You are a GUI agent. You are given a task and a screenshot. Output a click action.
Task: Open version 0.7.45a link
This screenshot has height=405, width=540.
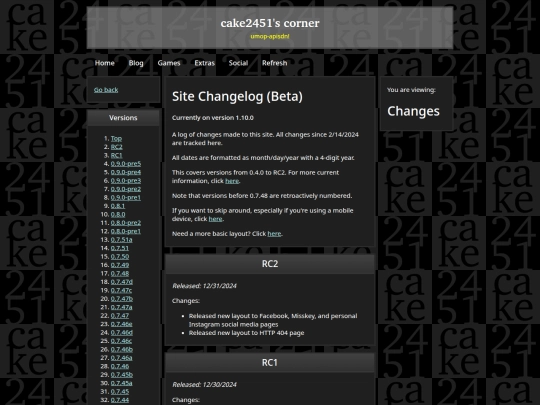coord(122,383)
